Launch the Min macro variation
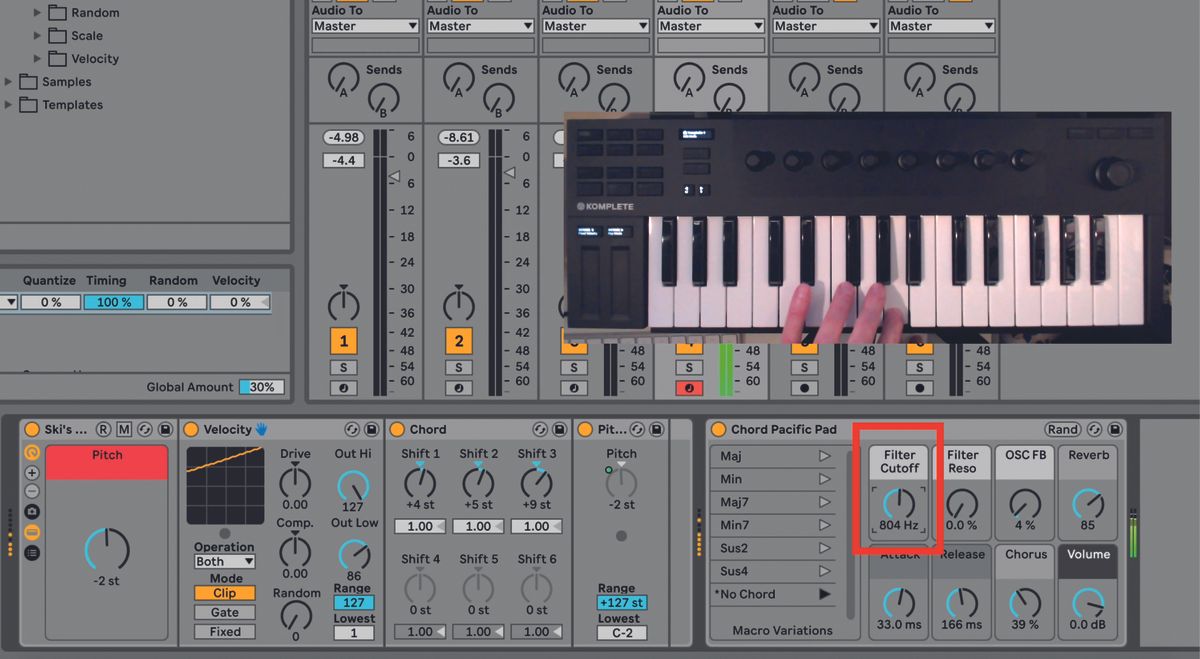This screenshot has width=1200, height=659. (824, 479)
